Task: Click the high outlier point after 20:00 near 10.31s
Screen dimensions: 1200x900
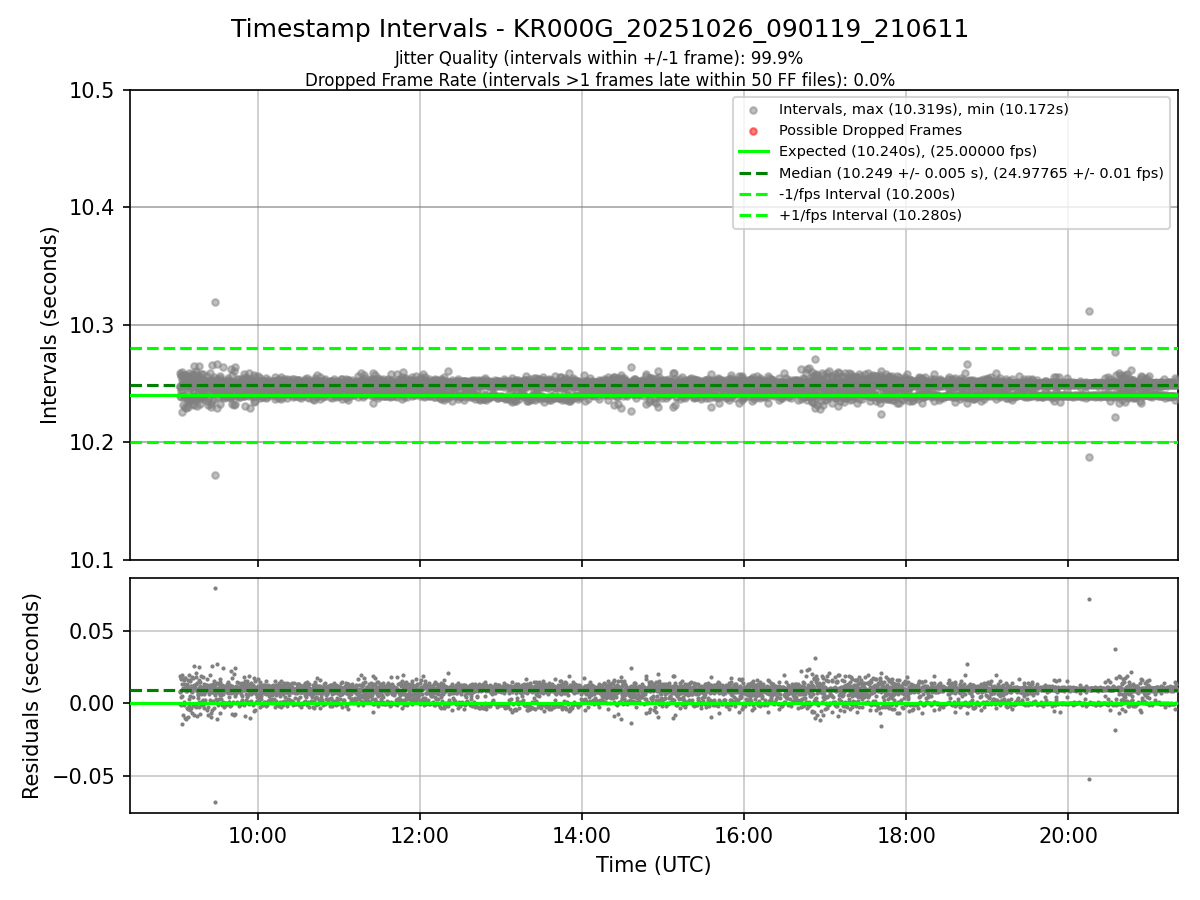Action: [x=1089, y=311]
